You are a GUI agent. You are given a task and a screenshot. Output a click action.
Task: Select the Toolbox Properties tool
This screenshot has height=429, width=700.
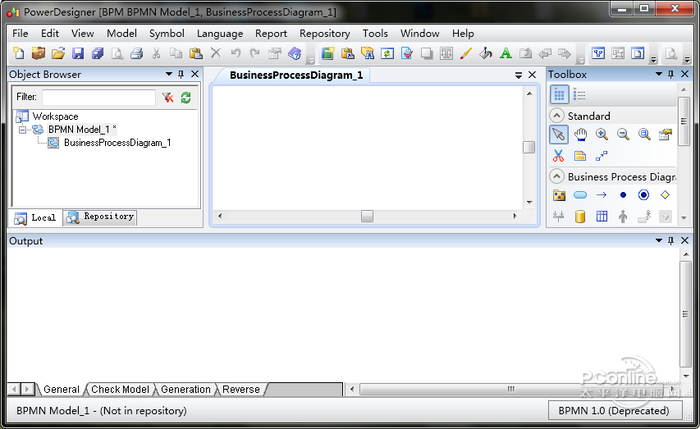click(665, 134)
